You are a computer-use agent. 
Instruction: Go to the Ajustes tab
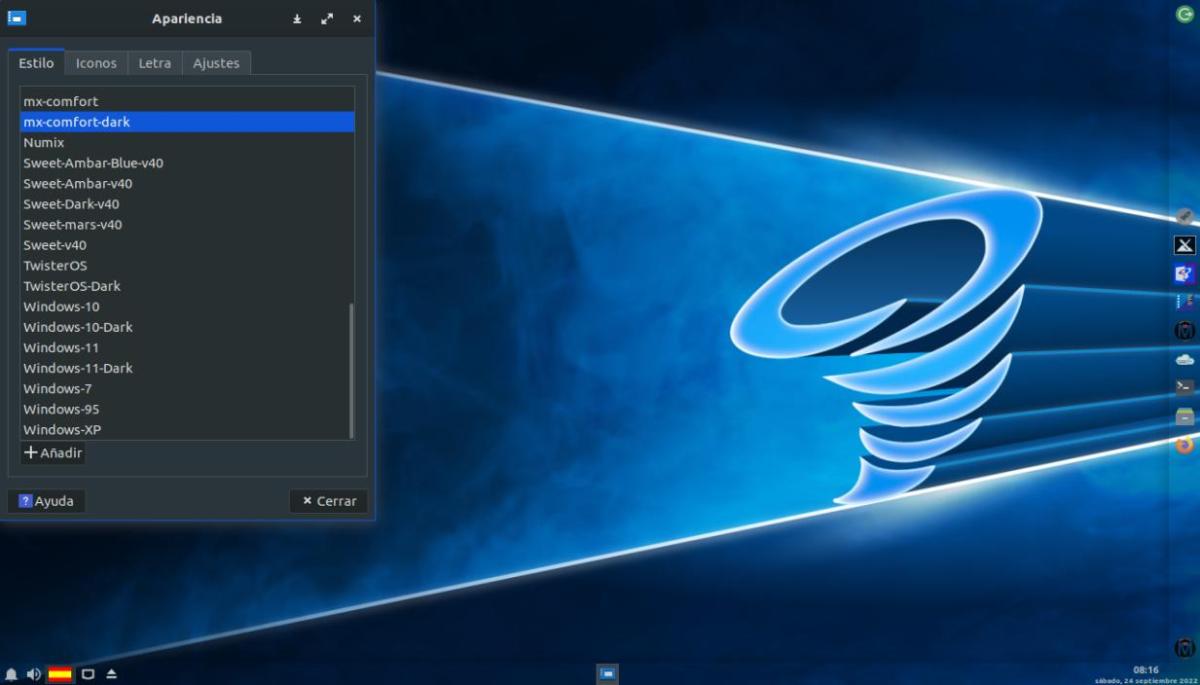(x=216, y=63)
